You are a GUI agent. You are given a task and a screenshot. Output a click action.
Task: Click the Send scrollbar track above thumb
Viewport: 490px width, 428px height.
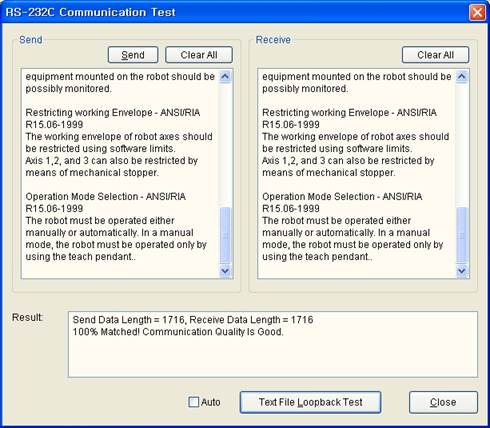[225, 145]
